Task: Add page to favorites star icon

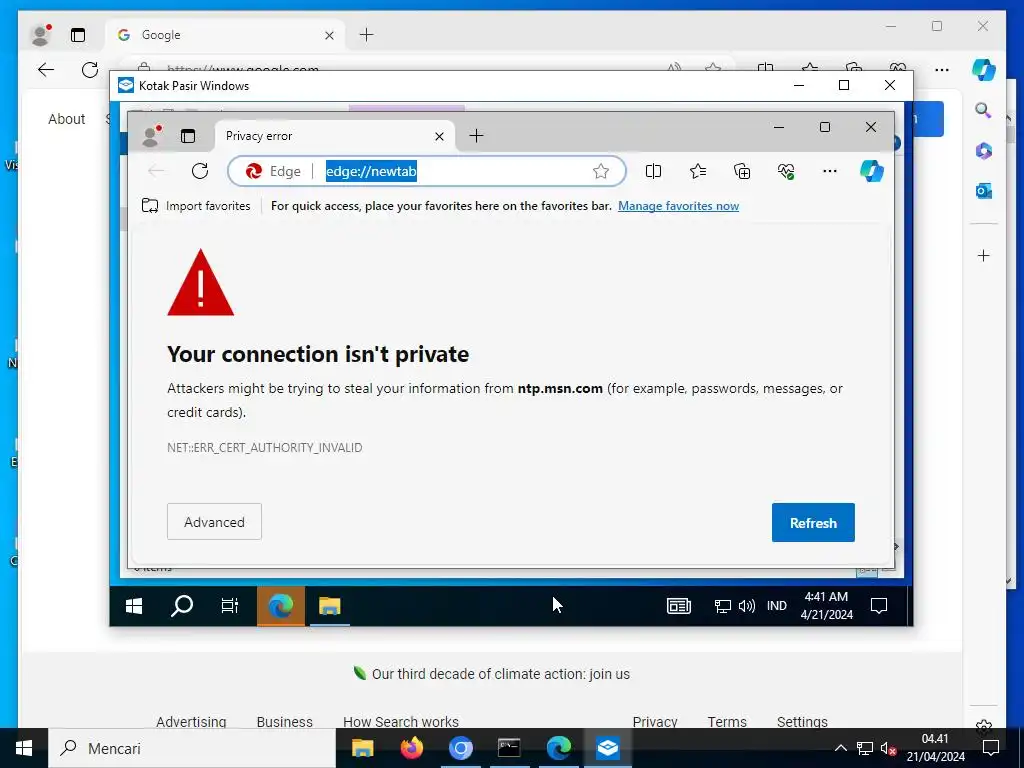Action: pyautogui.click(x=601, y=171)
